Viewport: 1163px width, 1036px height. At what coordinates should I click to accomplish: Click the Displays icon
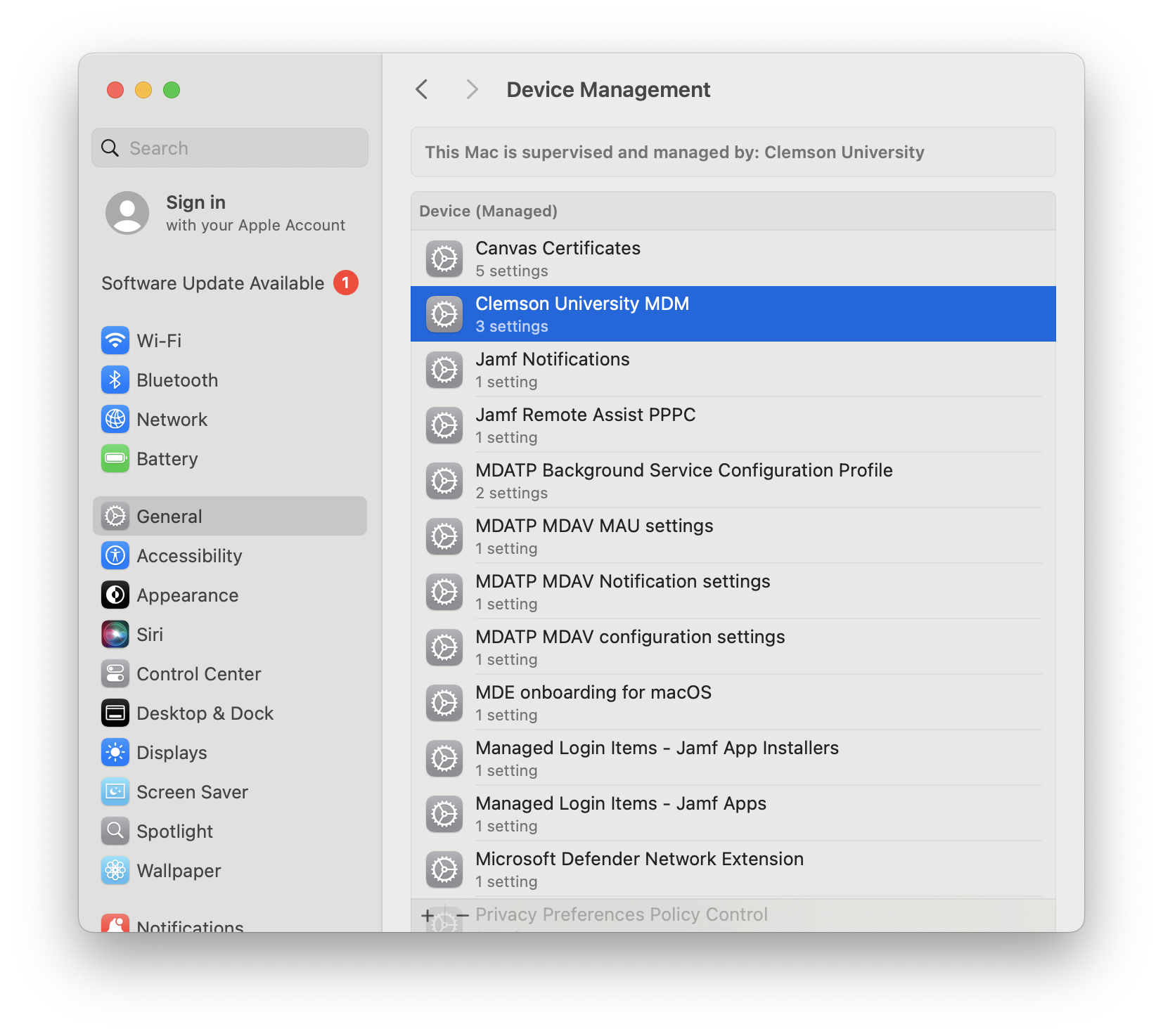(115, 753)
